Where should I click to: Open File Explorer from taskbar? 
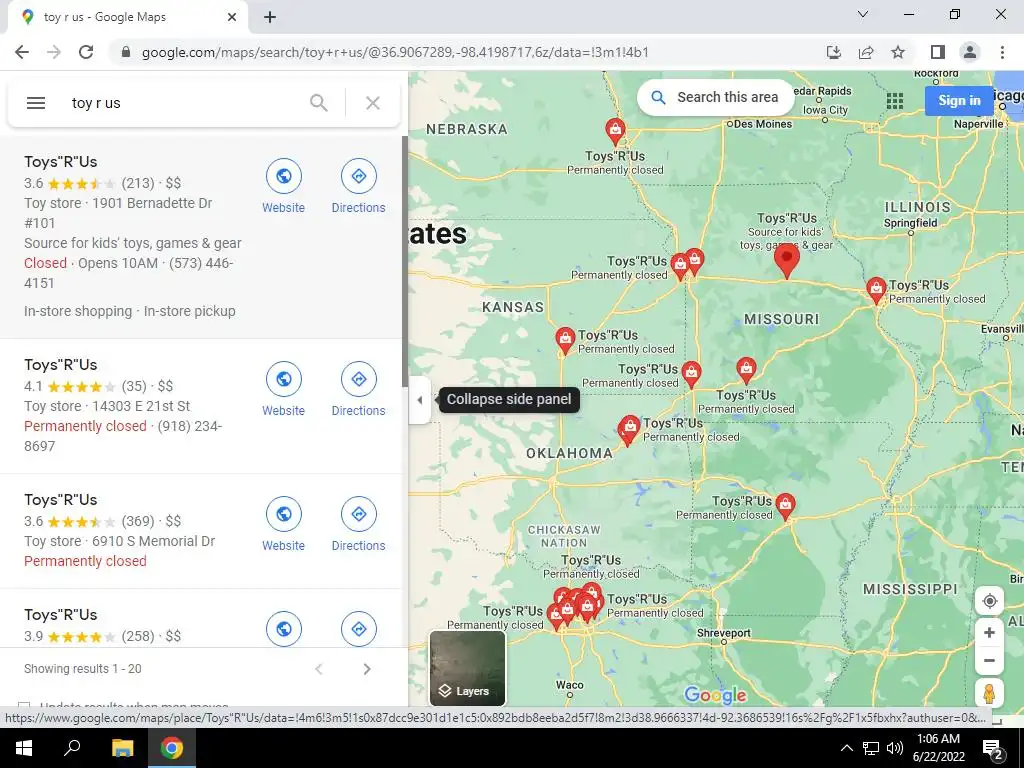coord(122,748)
